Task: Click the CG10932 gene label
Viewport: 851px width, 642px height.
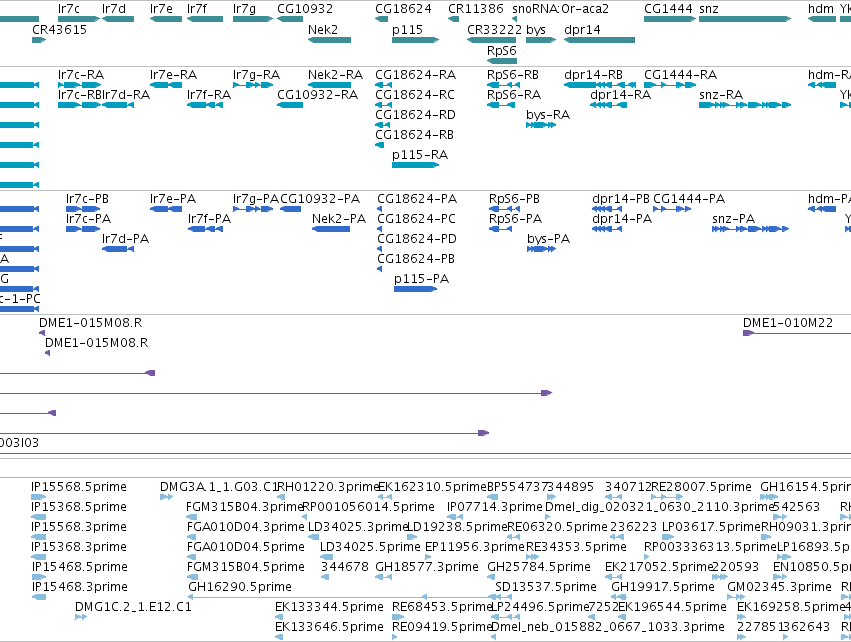Action: click(304, 9)
